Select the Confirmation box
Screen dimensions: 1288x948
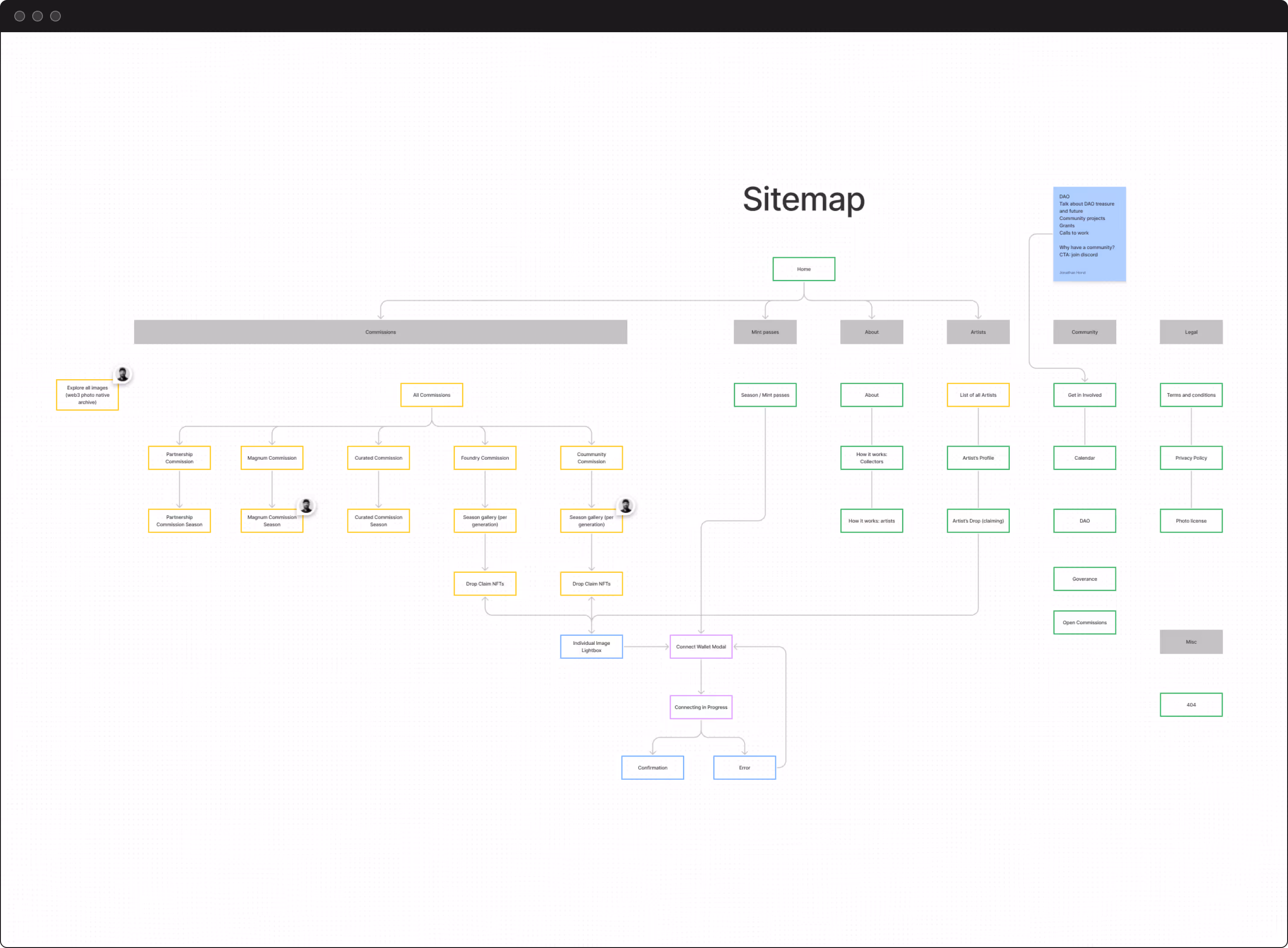pos(652,768)
